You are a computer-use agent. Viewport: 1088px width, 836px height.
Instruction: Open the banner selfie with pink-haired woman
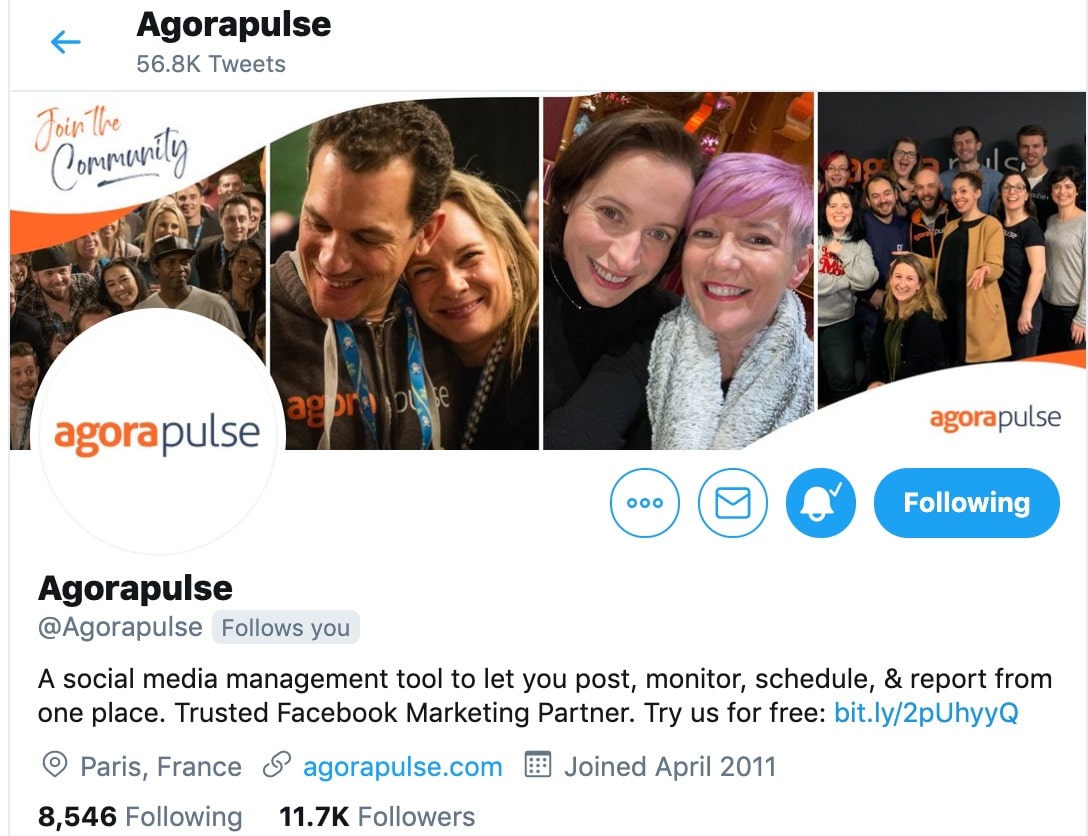pyautogui.click(x=678, y=273)
